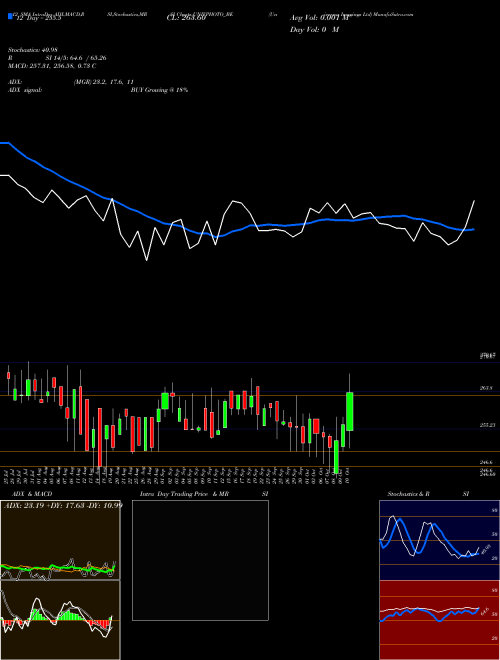Click the white price line's final peak
500x660 pixels.
474,201
